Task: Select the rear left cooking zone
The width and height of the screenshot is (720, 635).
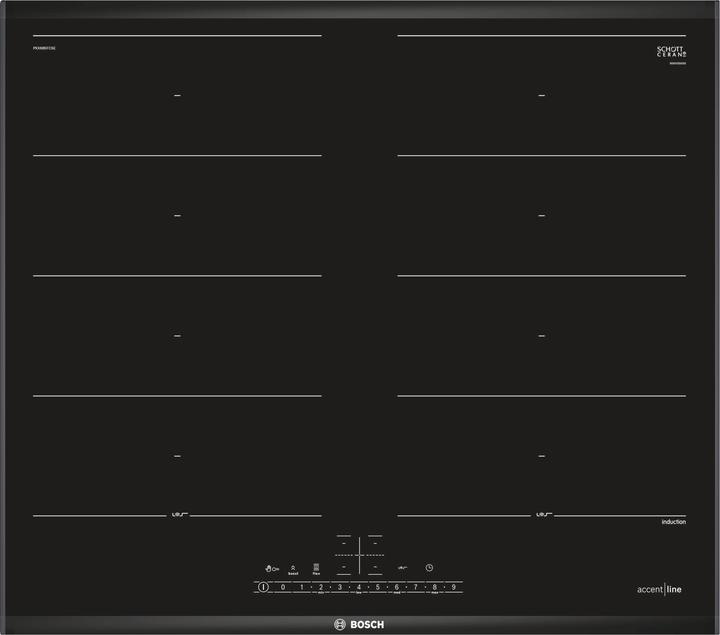Action: click(x=343, y=543)
